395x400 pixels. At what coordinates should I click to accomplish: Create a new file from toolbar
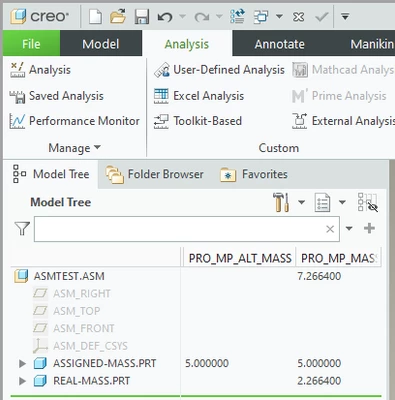96,16
